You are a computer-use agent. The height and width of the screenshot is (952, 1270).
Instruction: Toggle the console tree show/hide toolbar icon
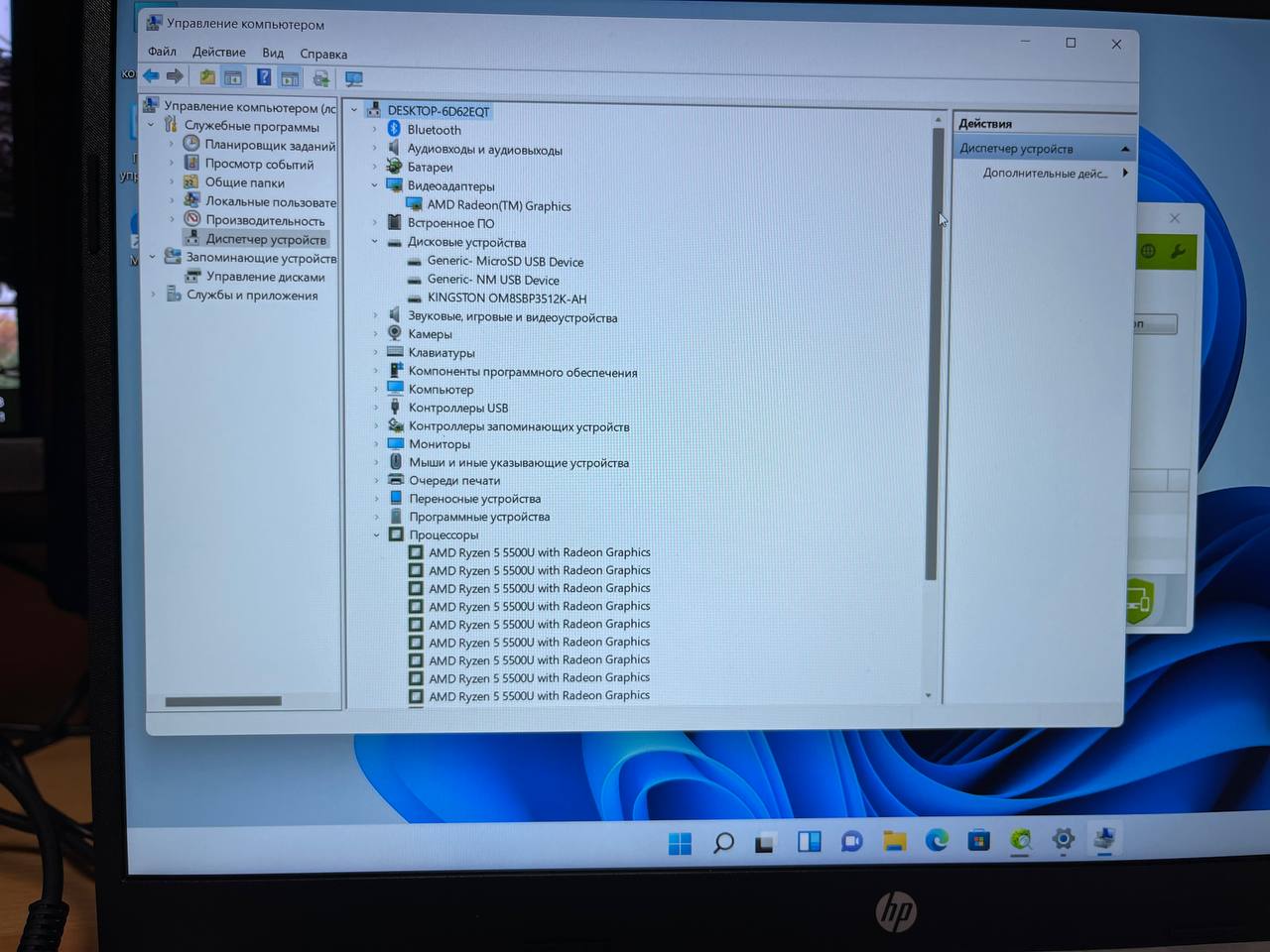click(x=232, y=77)
